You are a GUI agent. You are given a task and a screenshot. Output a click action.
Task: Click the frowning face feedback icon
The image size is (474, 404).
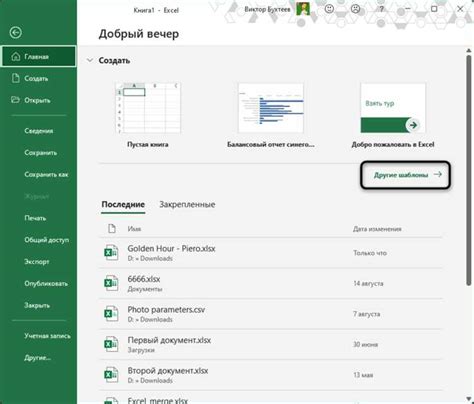pos(355,9)
